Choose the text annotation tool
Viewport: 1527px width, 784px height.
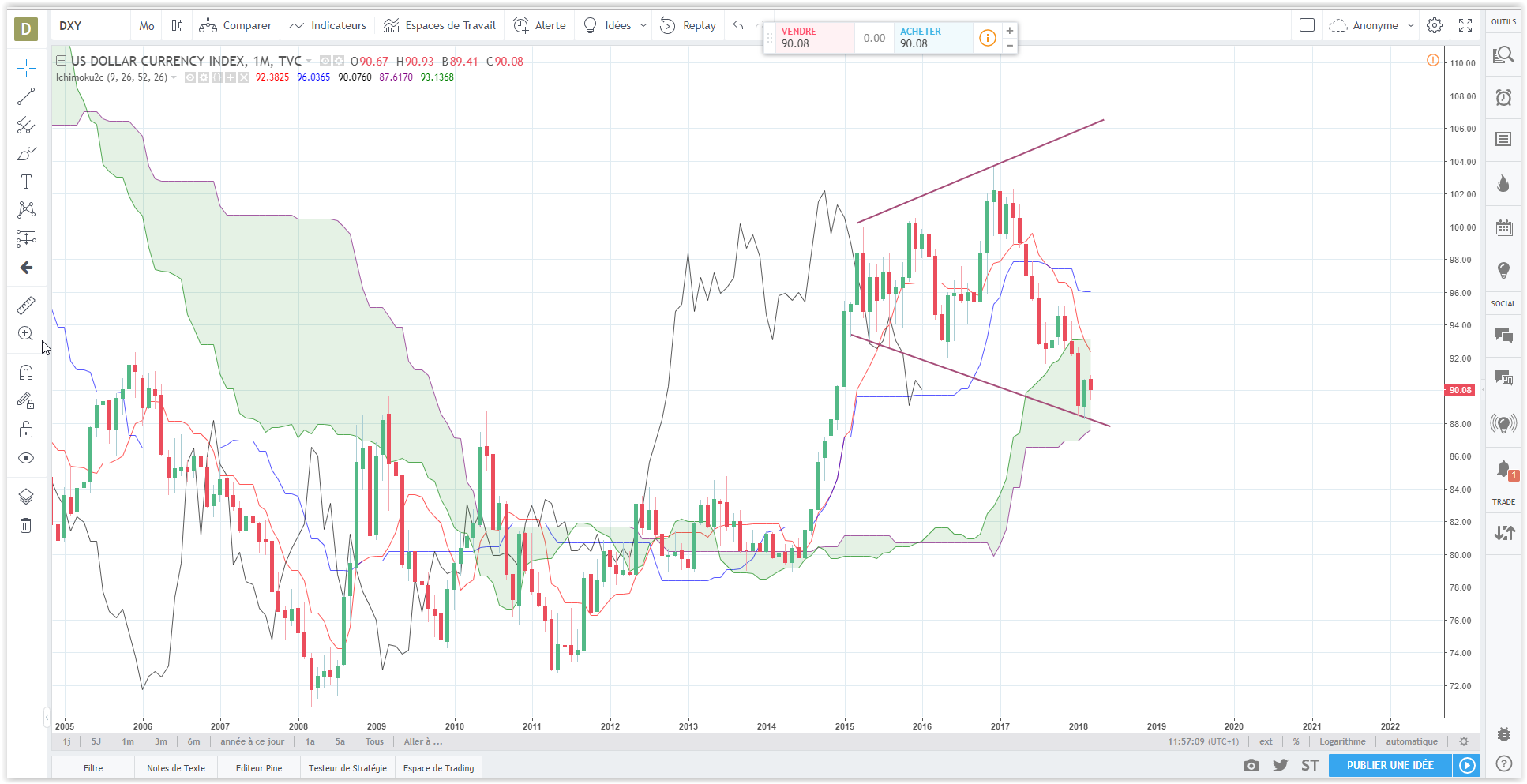[26, 182]
